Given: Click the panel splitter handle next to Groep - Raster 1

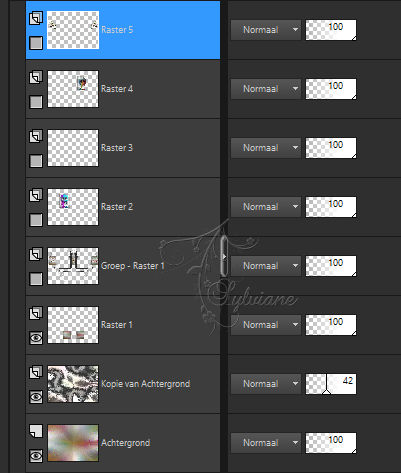Looking at the screenshot, I should [x=224, y=256].
